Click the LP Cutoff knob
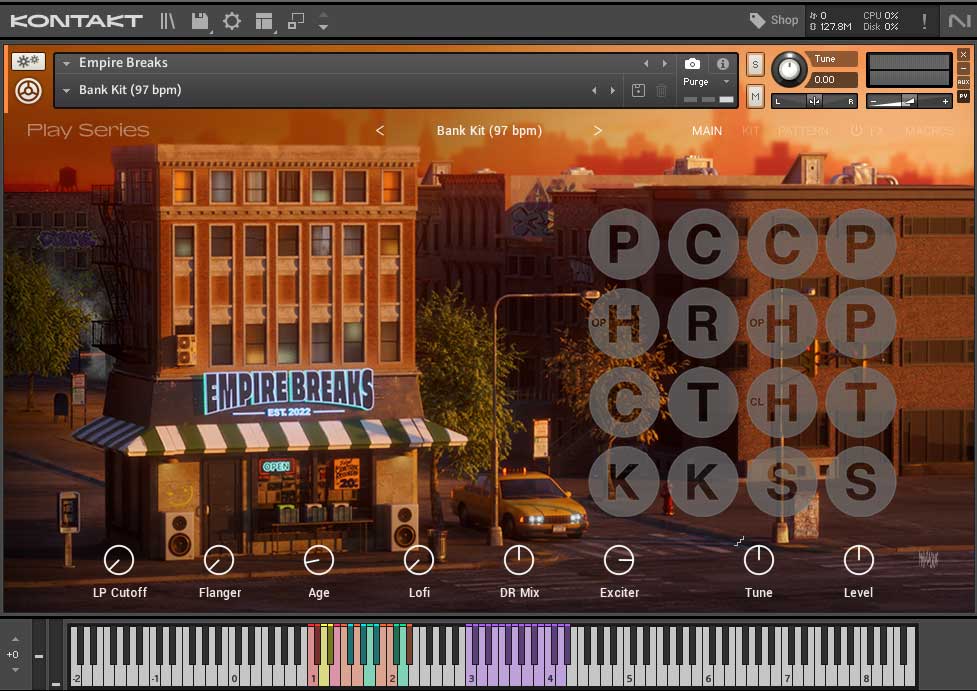Image resolution: width=977 pixels, height=691 pixels. (118, 560)
